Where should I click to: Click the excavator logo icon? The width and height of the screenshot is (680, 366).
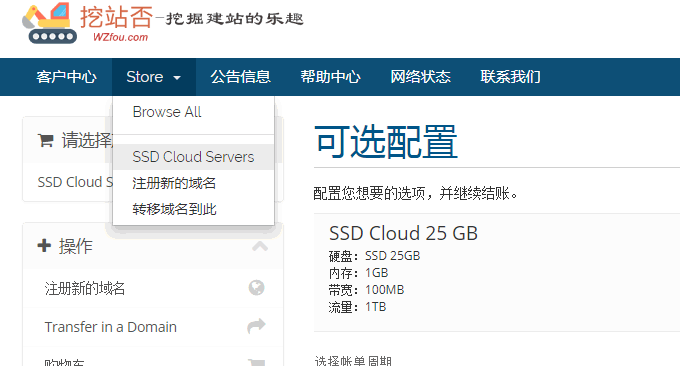[49, 23]
